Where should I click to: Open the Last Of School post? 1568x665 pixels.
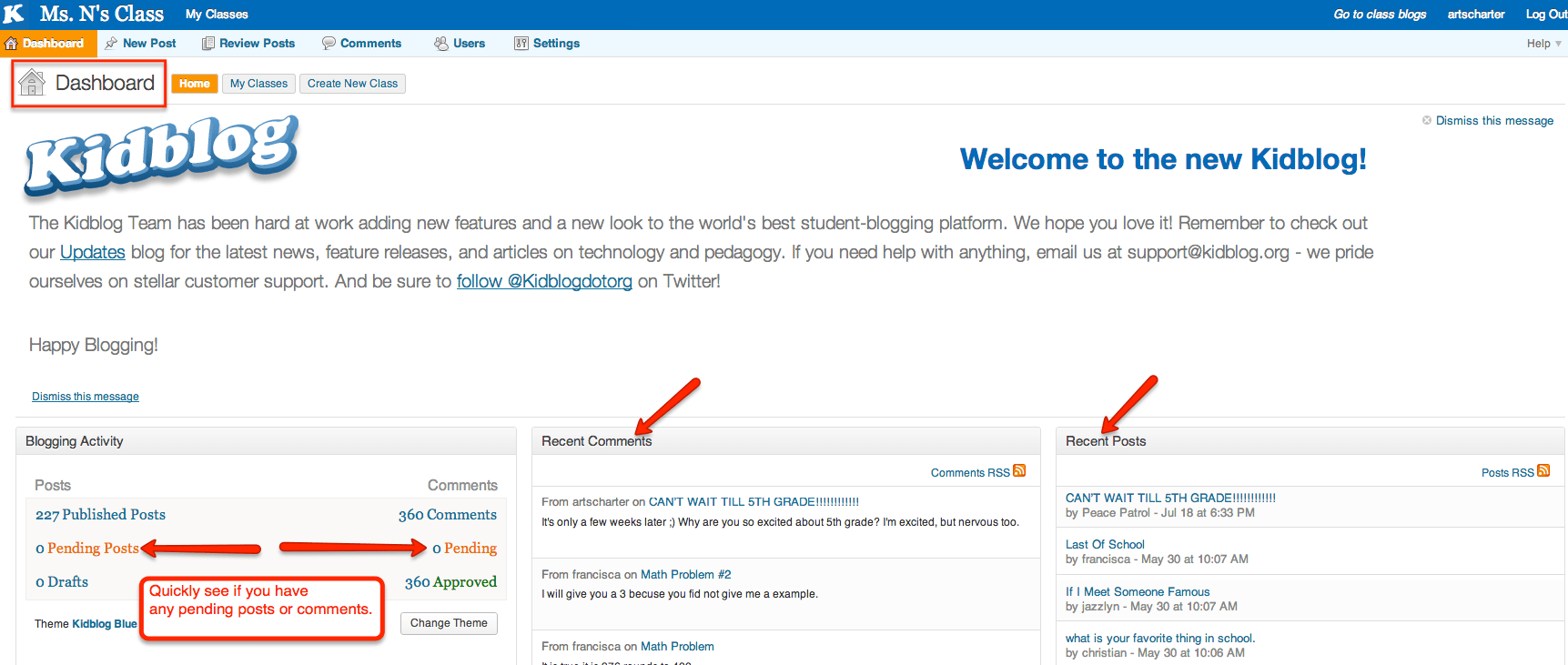click(1105, 545)
